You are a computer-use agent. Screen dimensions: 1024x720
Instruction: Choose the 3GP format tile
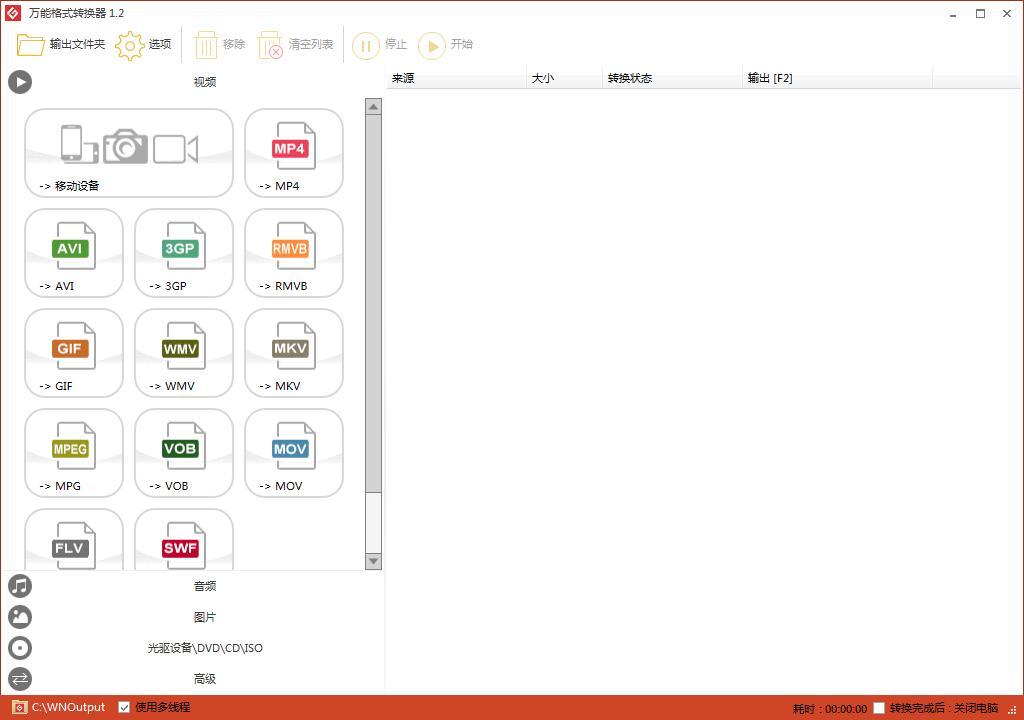pyautogui.click(x=183, y=252)
